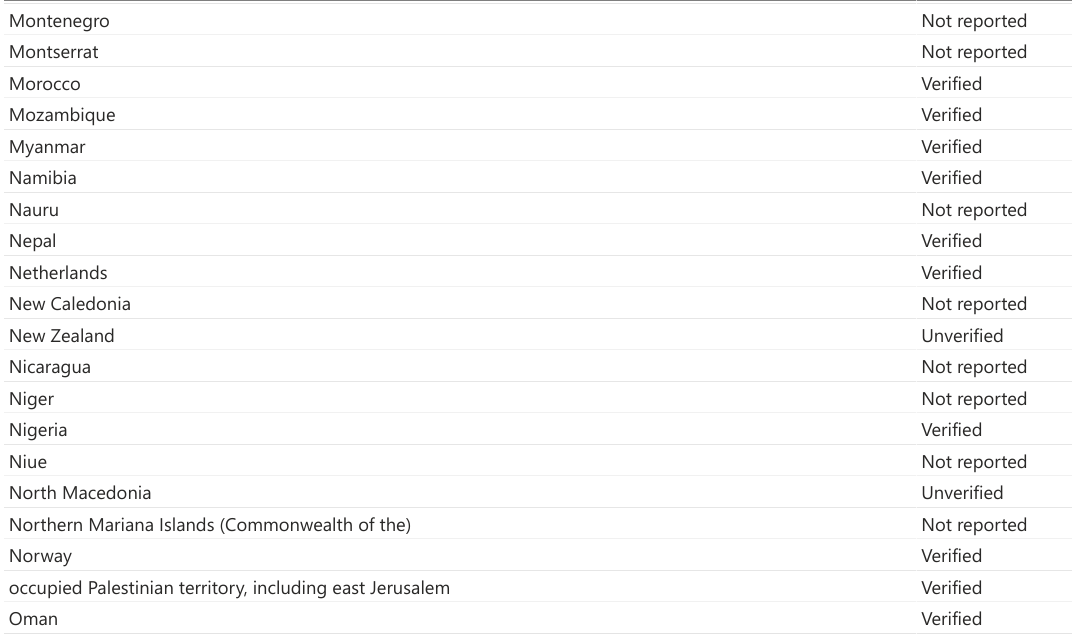Select the Montserrat row name
Viewport: 1072px width, 638px height.
coord(54,52)
